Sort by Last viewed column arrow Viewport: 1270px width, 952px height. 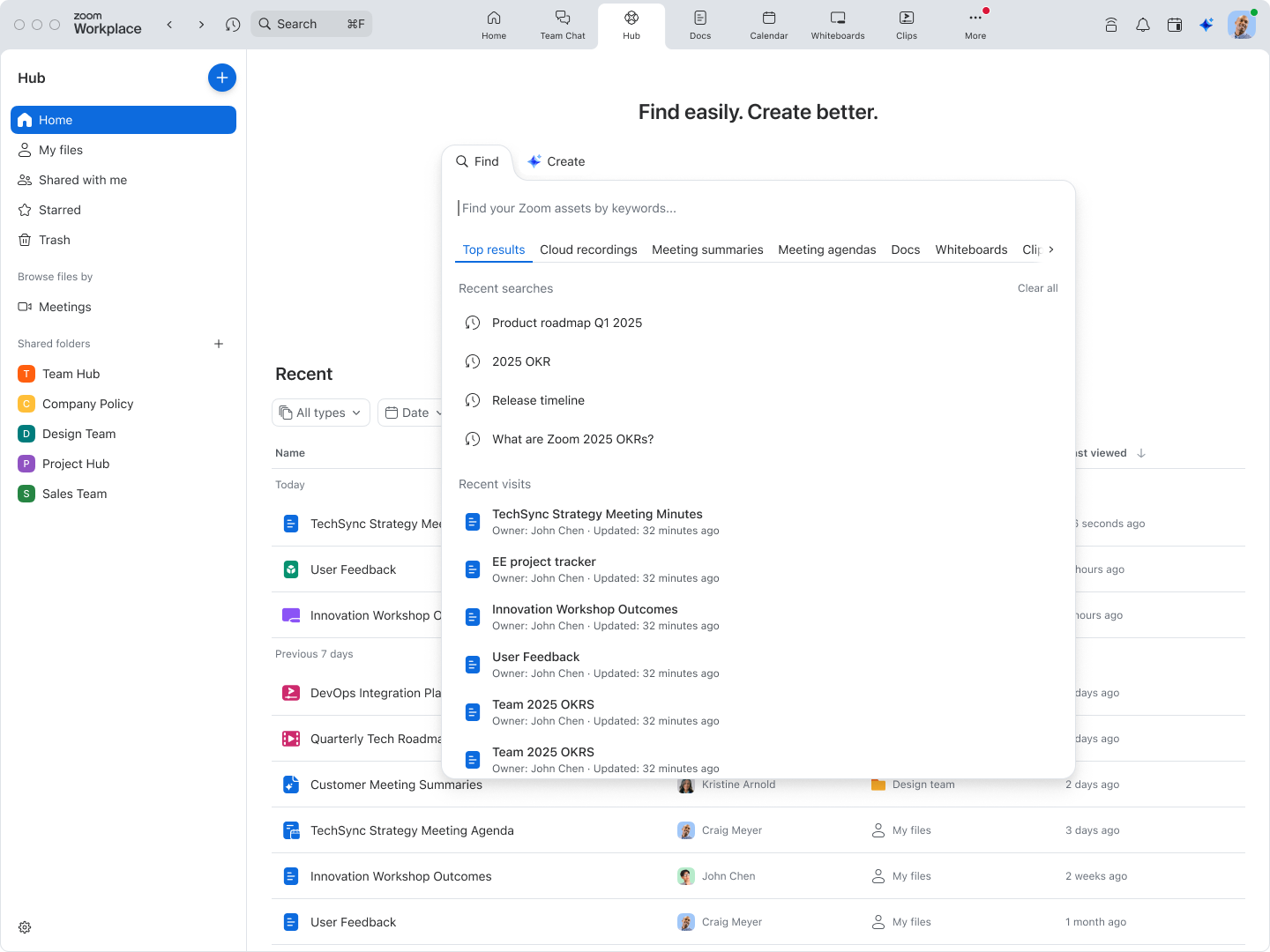[x=1141, y=453]
